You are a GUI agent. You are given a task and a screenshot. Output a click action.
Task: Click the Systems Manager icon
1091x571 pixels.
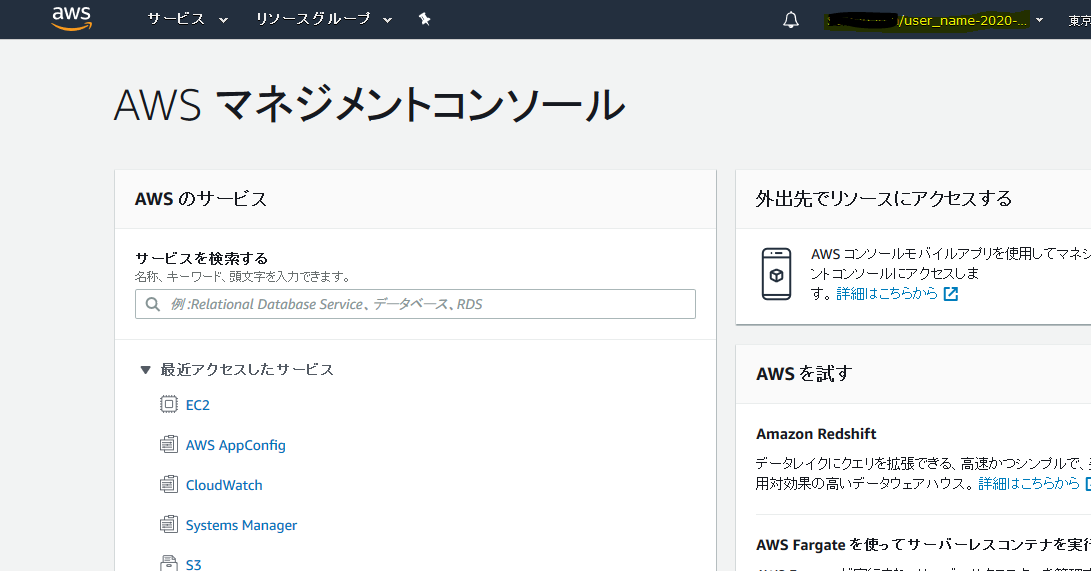[168, 524]
